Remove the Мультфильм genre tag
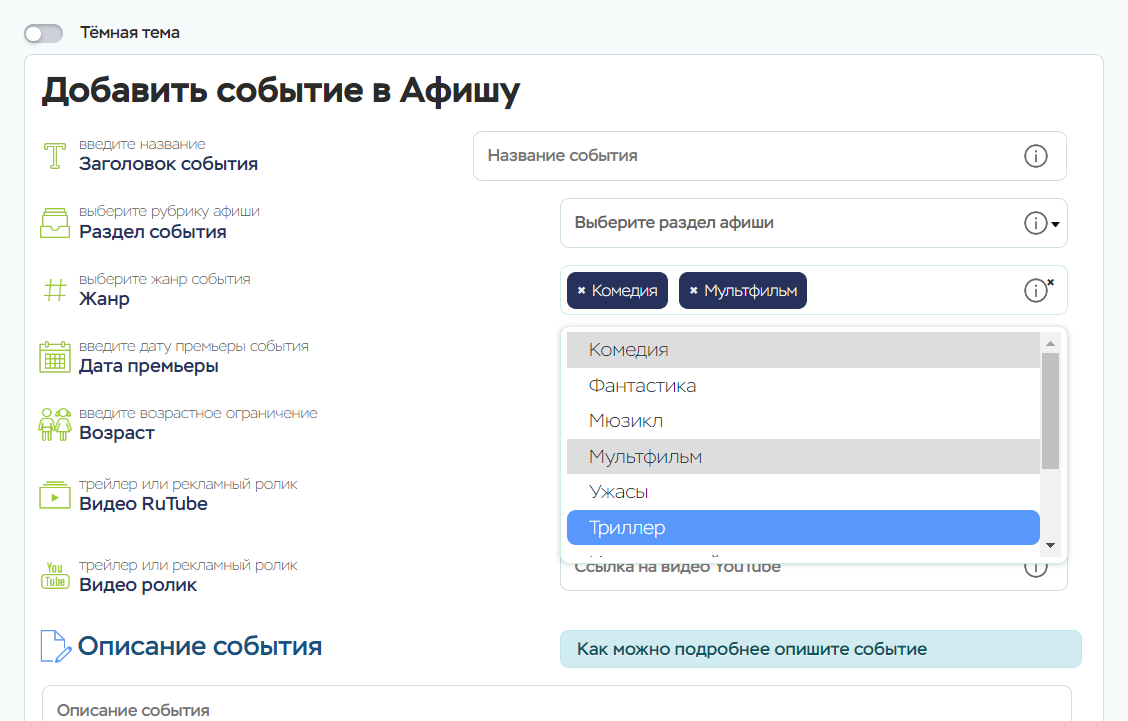This screenshot has width=1128, height=721. click(x=693, y=291)
